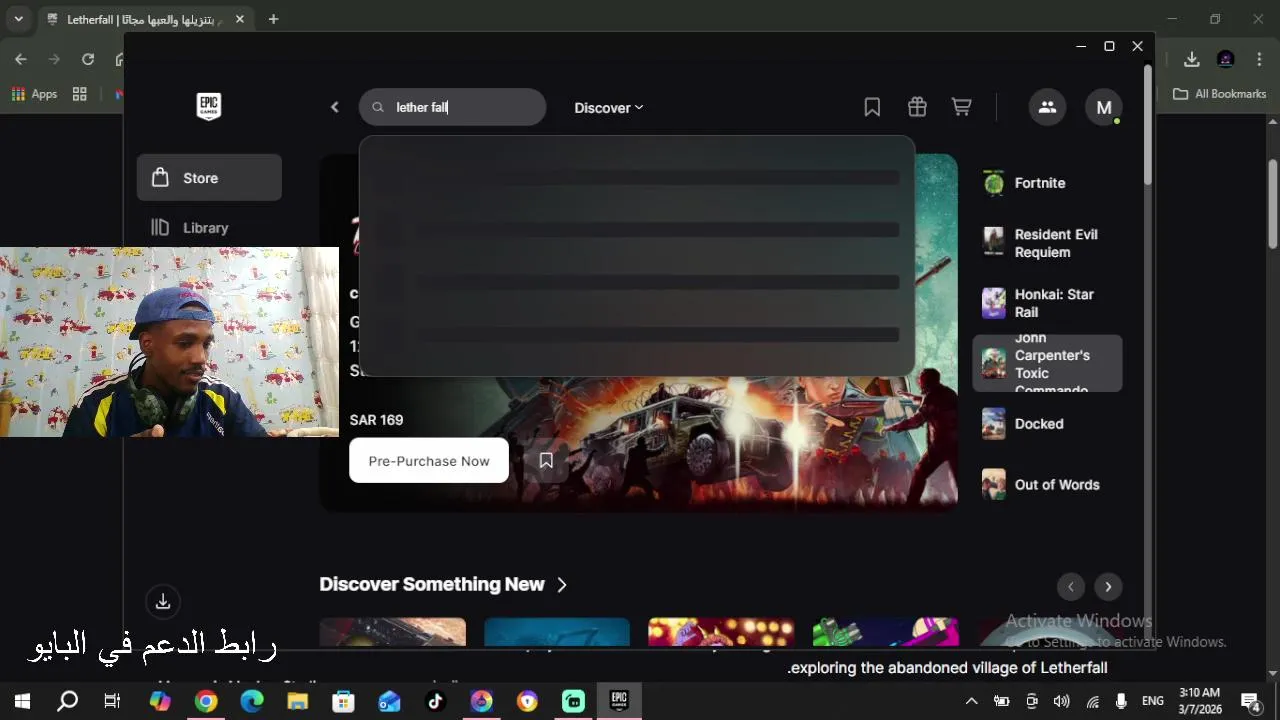Screen dimensions: 1280x720
Task: Click the Chrome page vertical scrollbar
Action: pyautogui.click(x=1273, y=205)
